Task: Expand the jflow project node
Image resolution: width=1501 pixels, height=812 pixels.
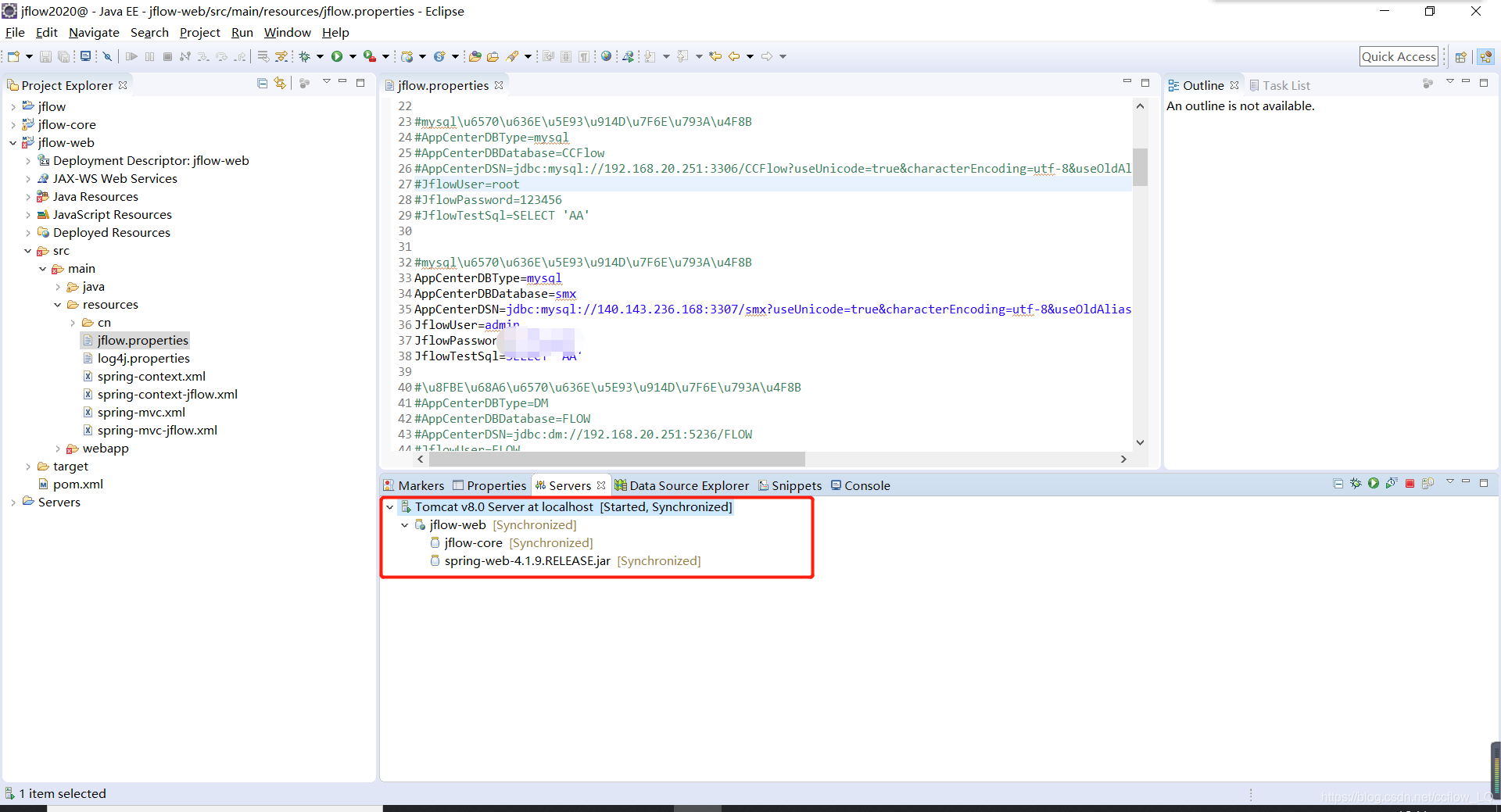Action: 13,107
